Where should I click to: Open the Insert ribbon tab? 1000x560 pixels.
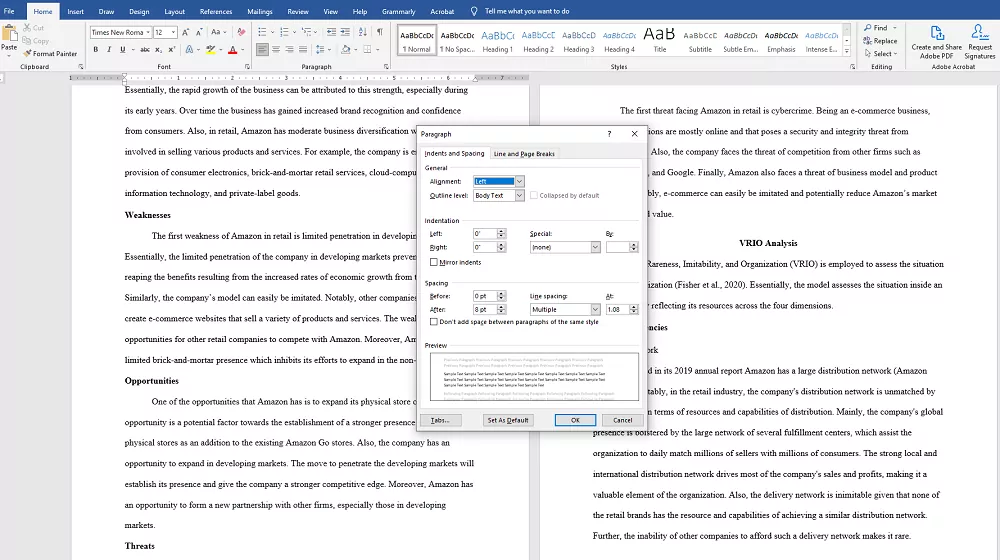point(75,11)
